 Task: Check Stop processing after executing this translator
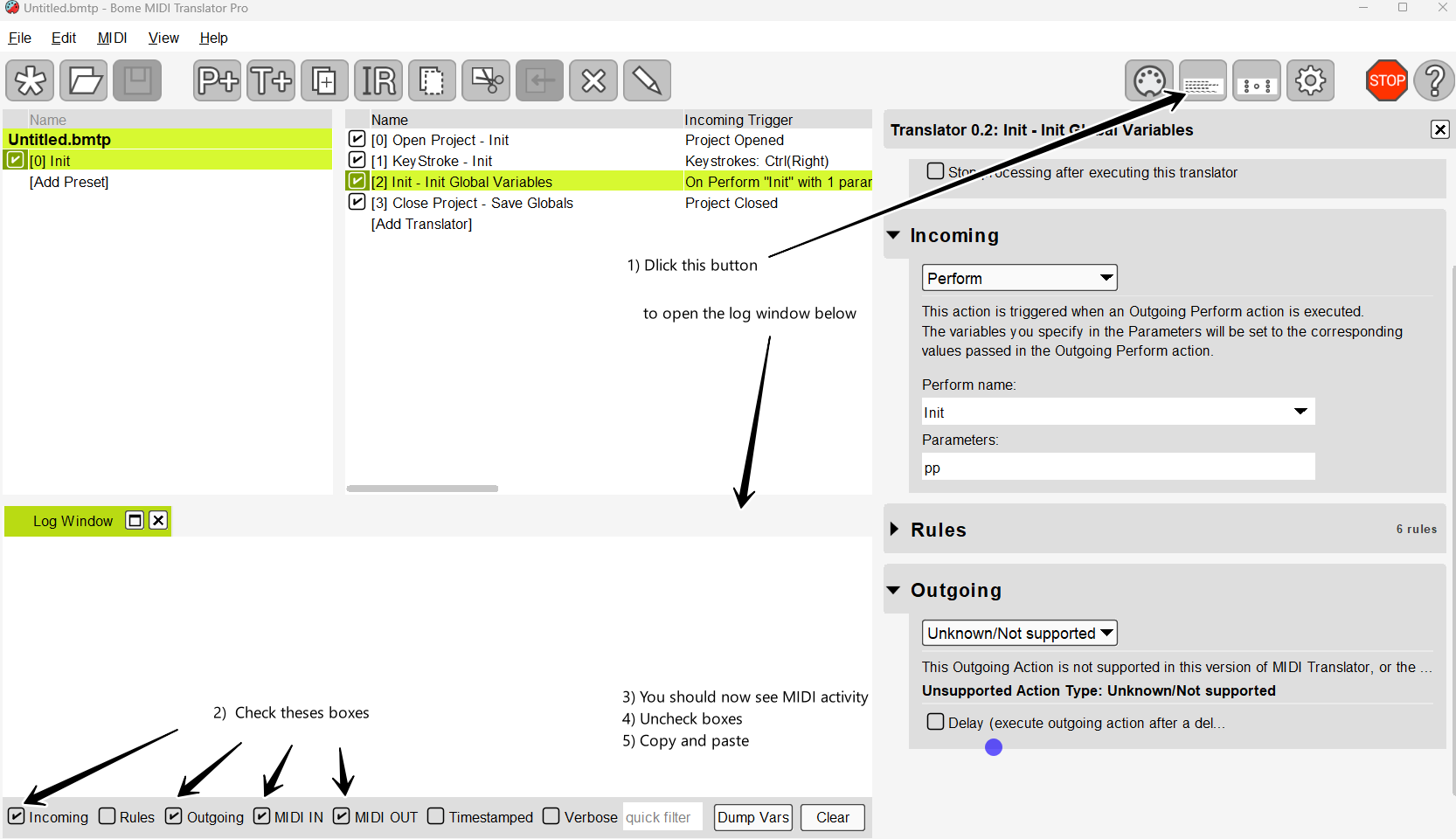pos(936,172)
